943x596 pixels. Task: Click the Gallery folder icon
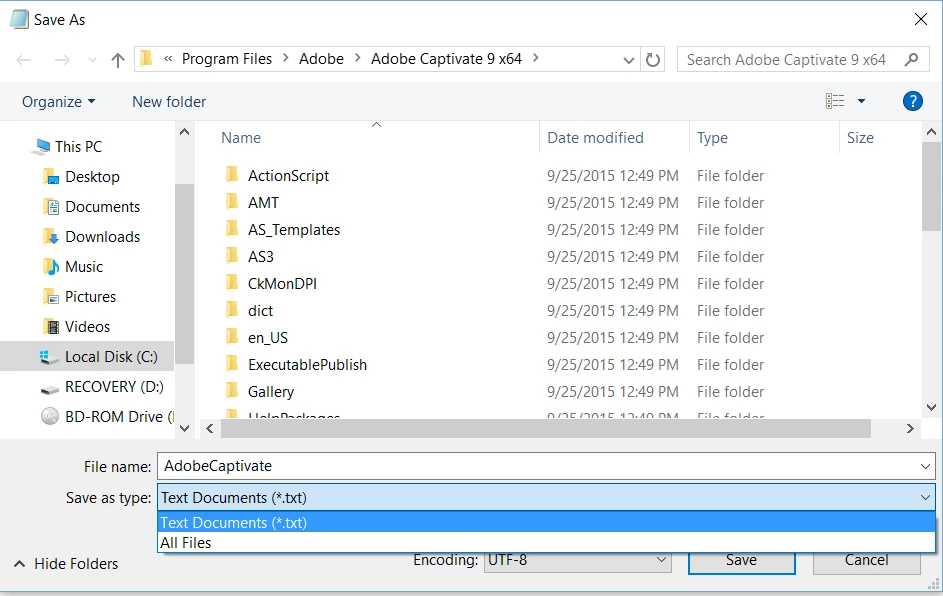point(232,392)
